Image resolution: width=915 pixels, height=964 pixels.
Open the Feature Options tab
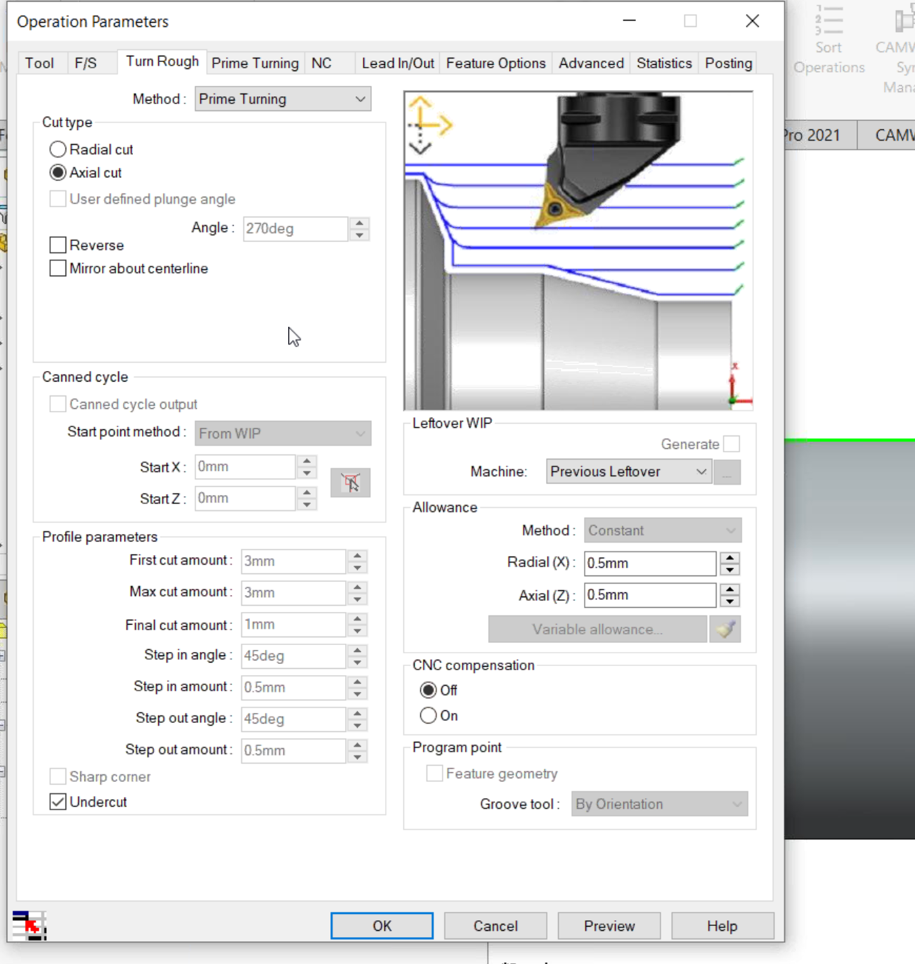(x=496, y=63)
